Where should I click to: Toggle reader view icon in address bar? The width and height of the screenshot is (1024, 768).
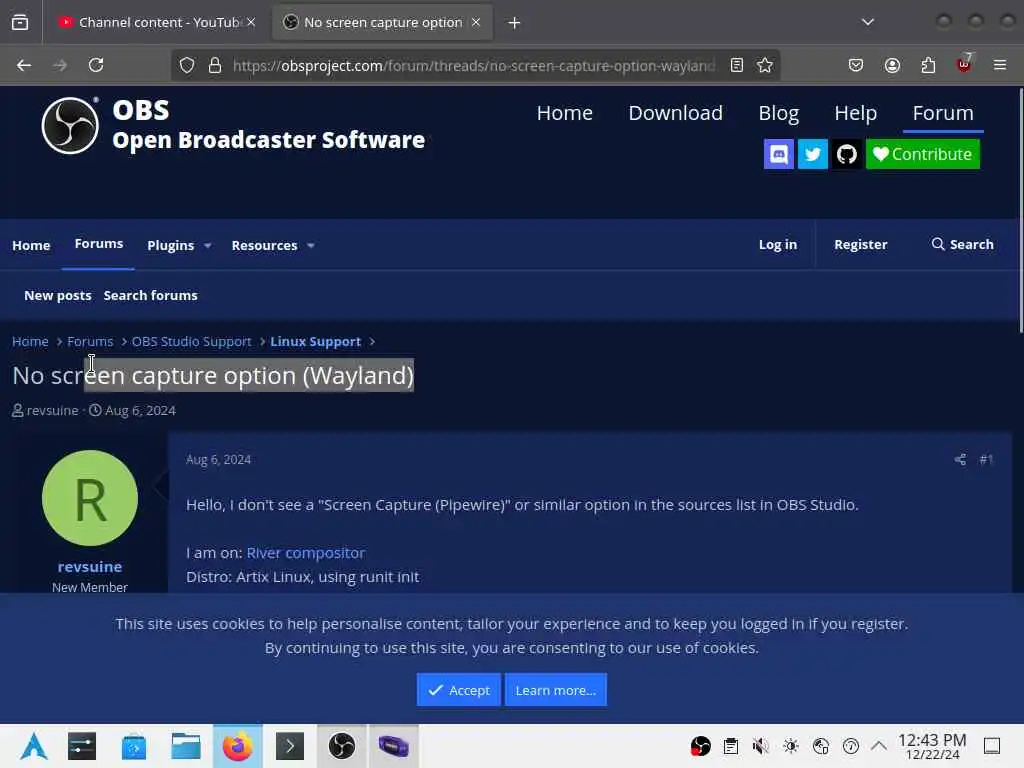click(x=737, y=65)
